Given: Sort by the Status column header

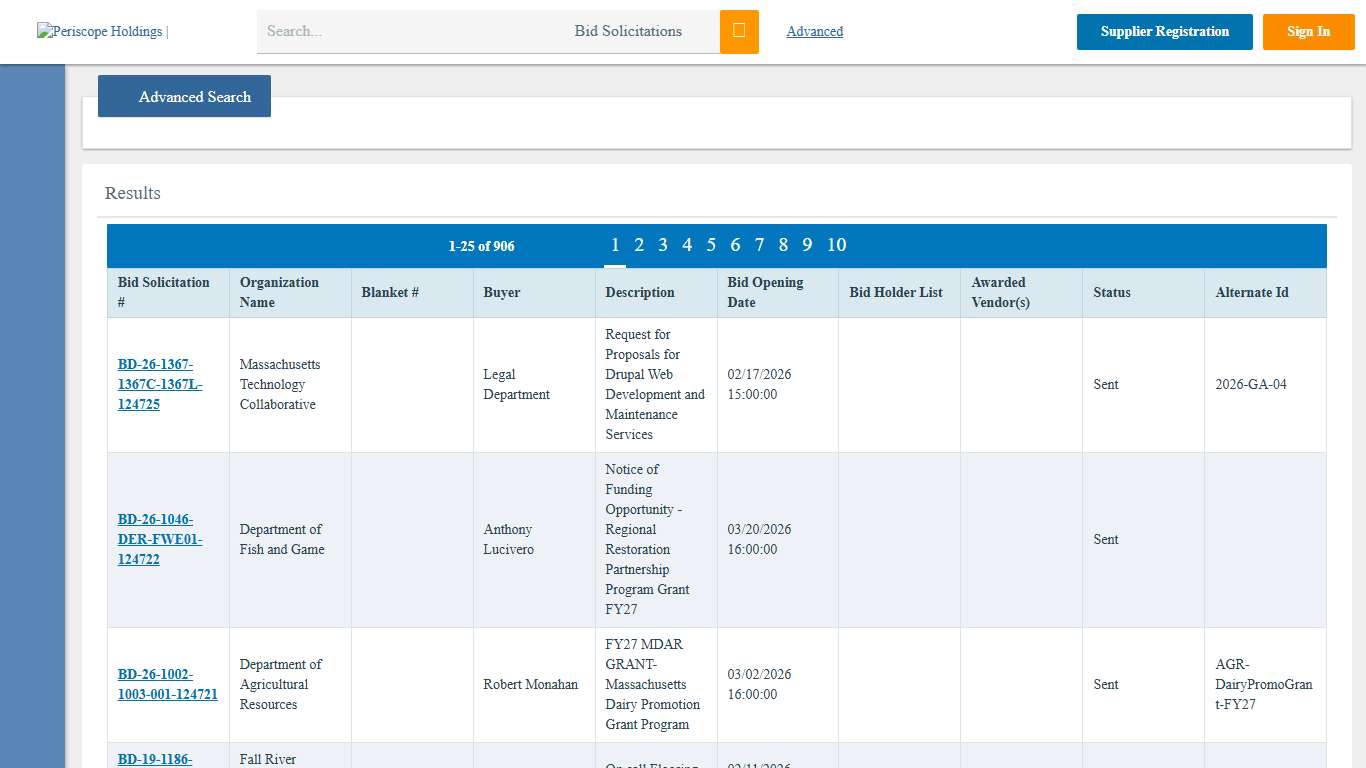Looking at the screenshot, I should (1111, 292).
